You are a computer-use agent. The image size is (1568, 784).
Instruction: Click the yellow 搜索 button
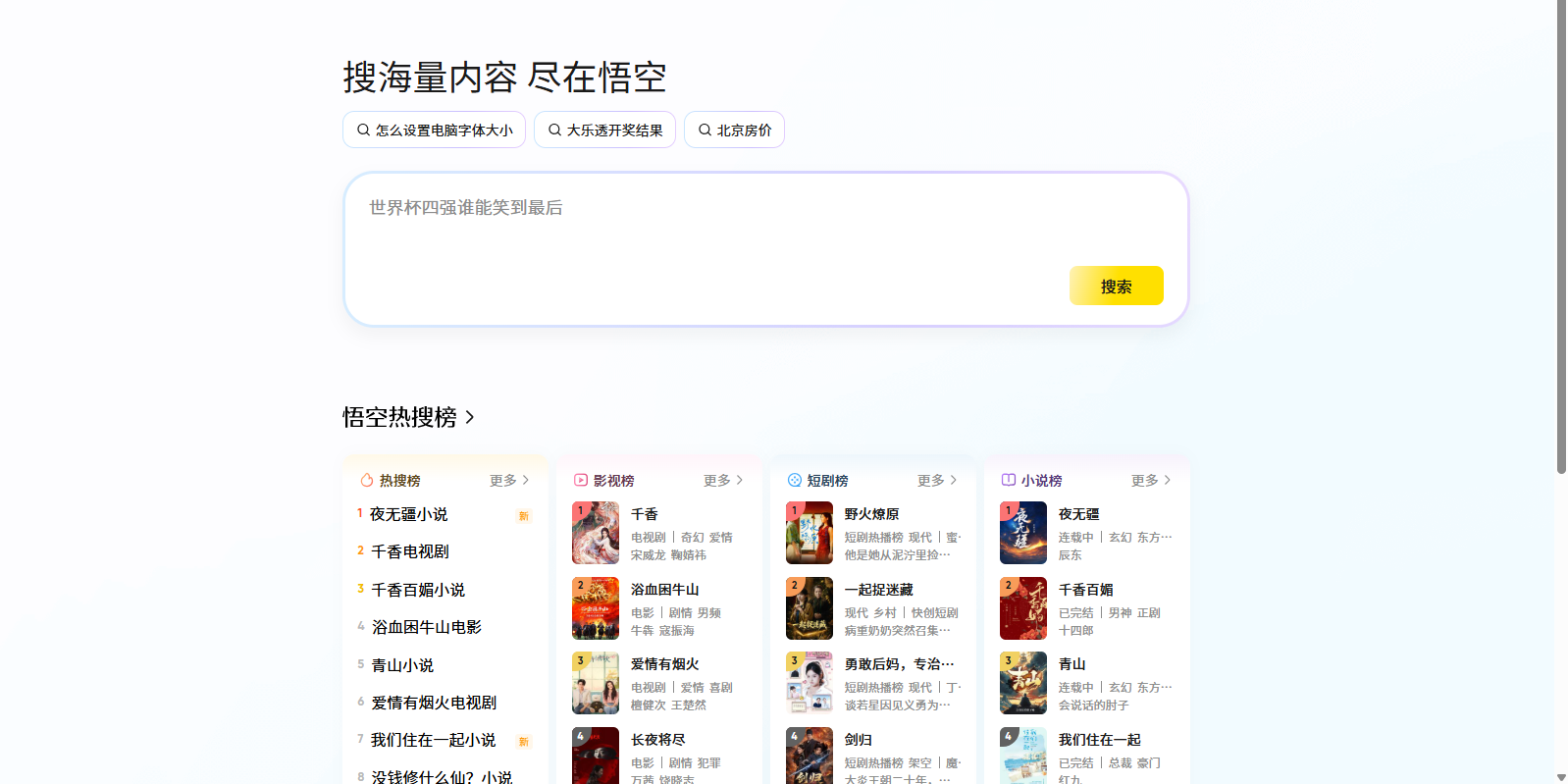click(x=1117, y=286)
